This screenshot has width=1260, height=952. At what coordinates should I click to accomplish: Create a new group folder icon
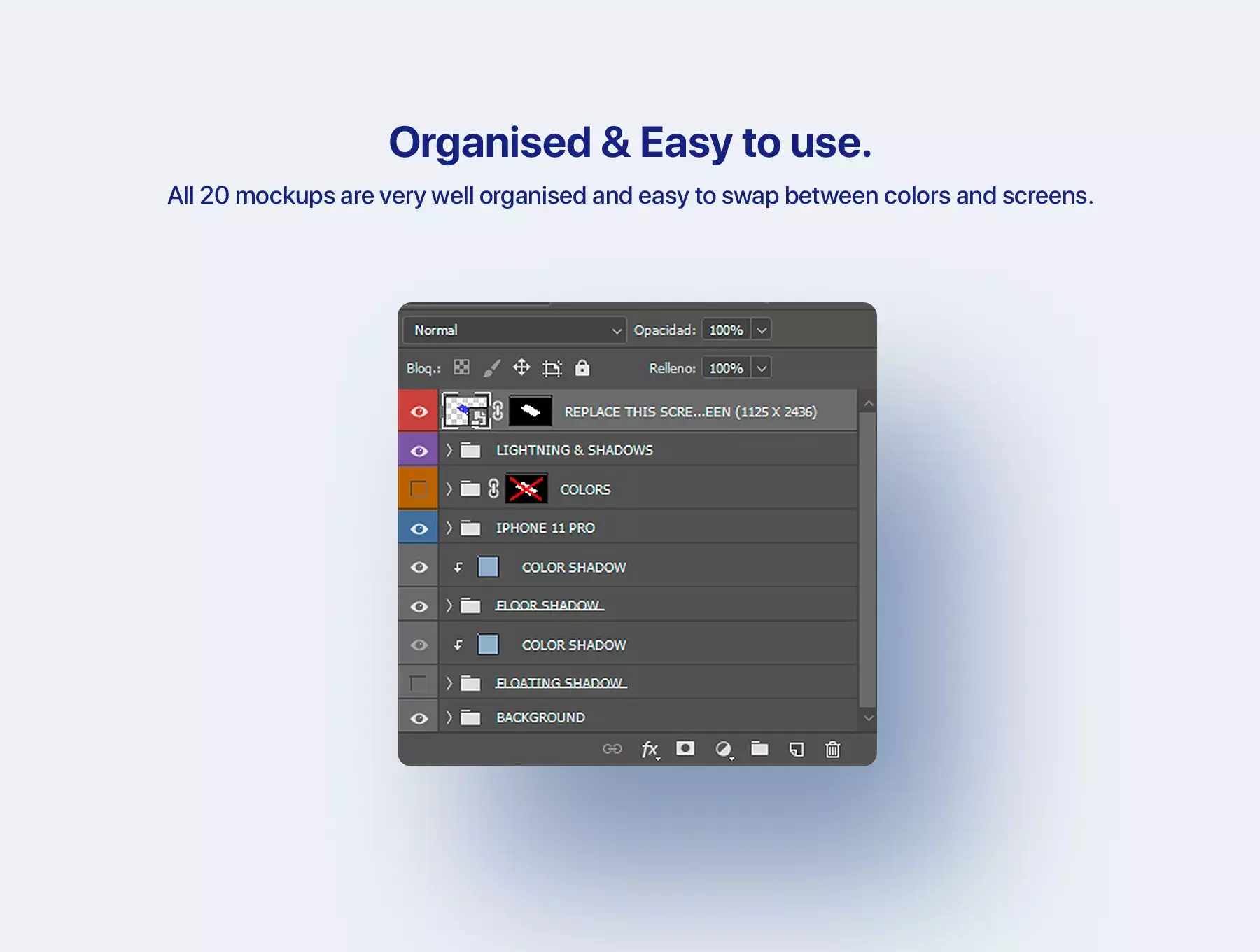759,748
